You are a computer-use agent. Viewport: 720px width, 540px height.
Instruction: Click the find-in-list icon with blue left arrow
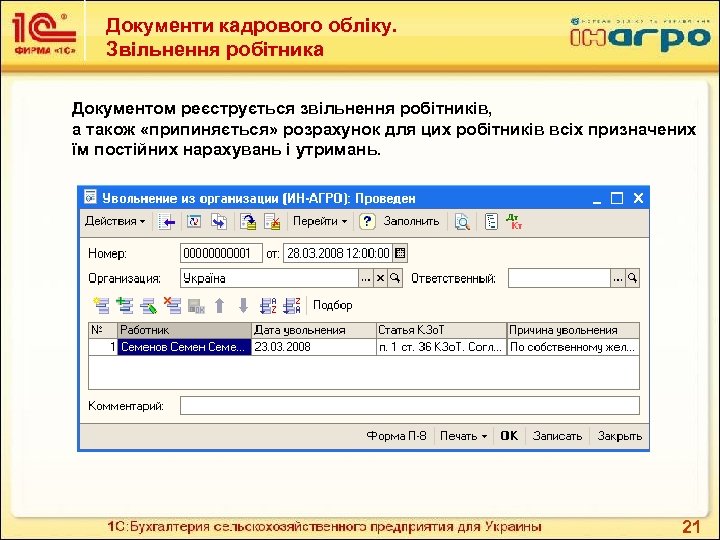167,222
